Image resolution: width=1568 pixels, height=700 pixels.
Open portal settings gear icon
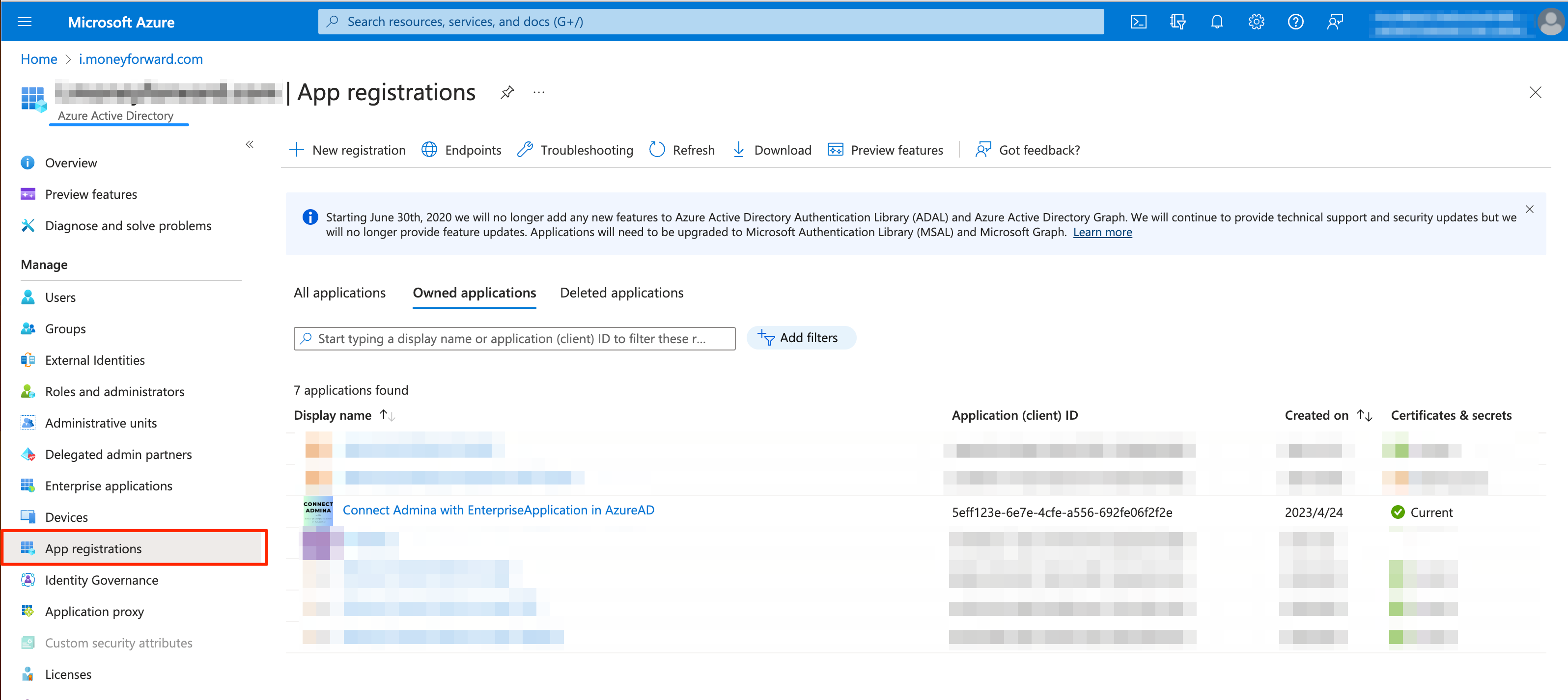pyautogui.click(x=1257, y=22)
